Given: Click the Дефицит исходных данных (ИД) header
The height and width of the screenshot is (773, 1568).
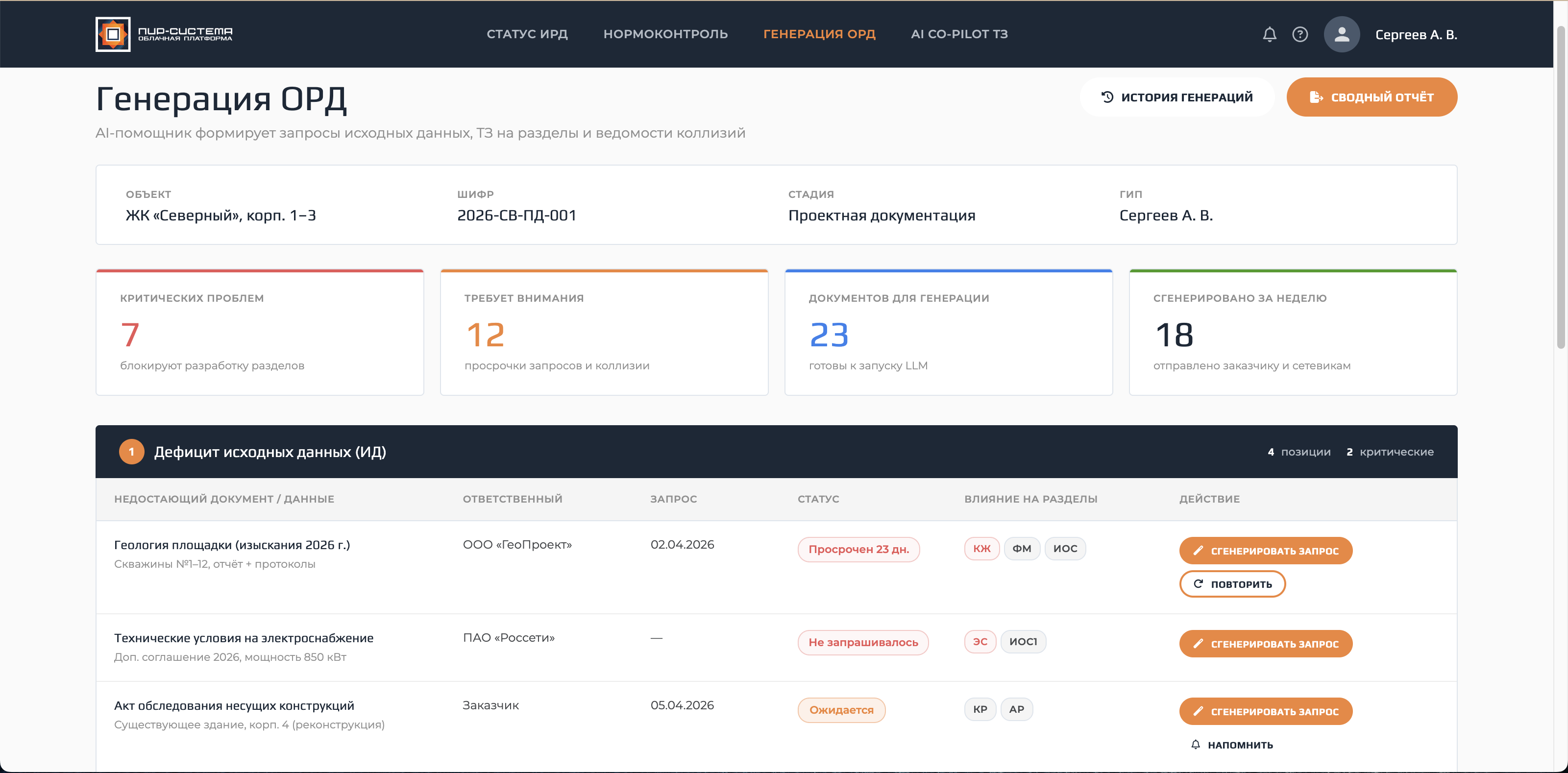Looking at the screenshot, I should (x=269, y=452).
